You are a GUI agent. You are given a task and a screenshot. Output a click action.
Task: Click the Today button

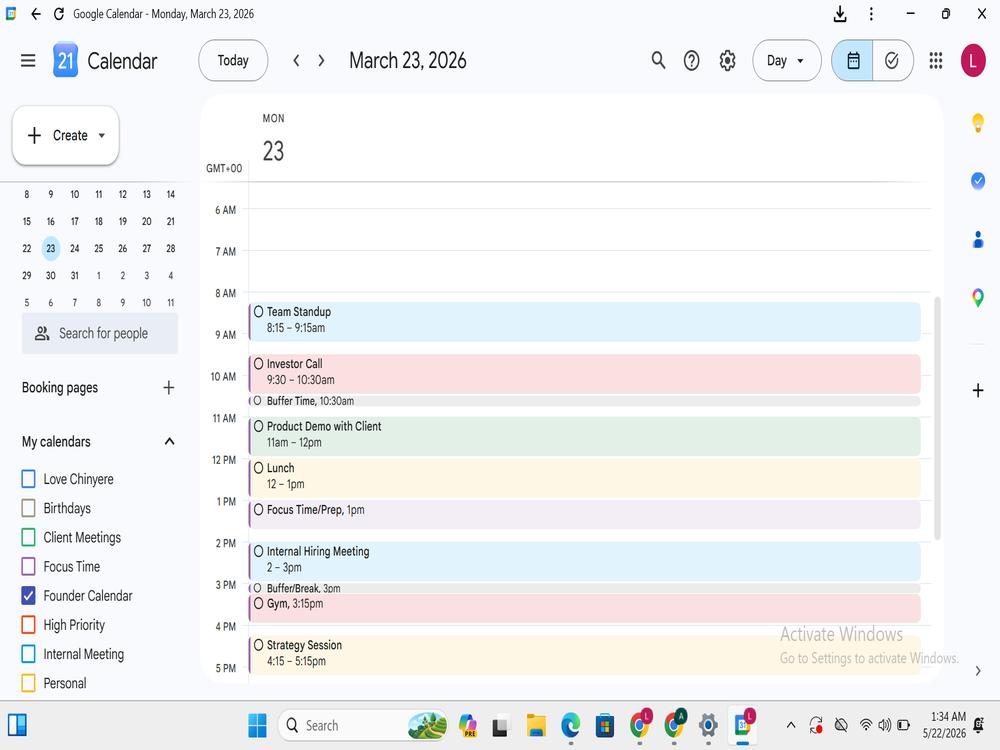coord(233,61)
